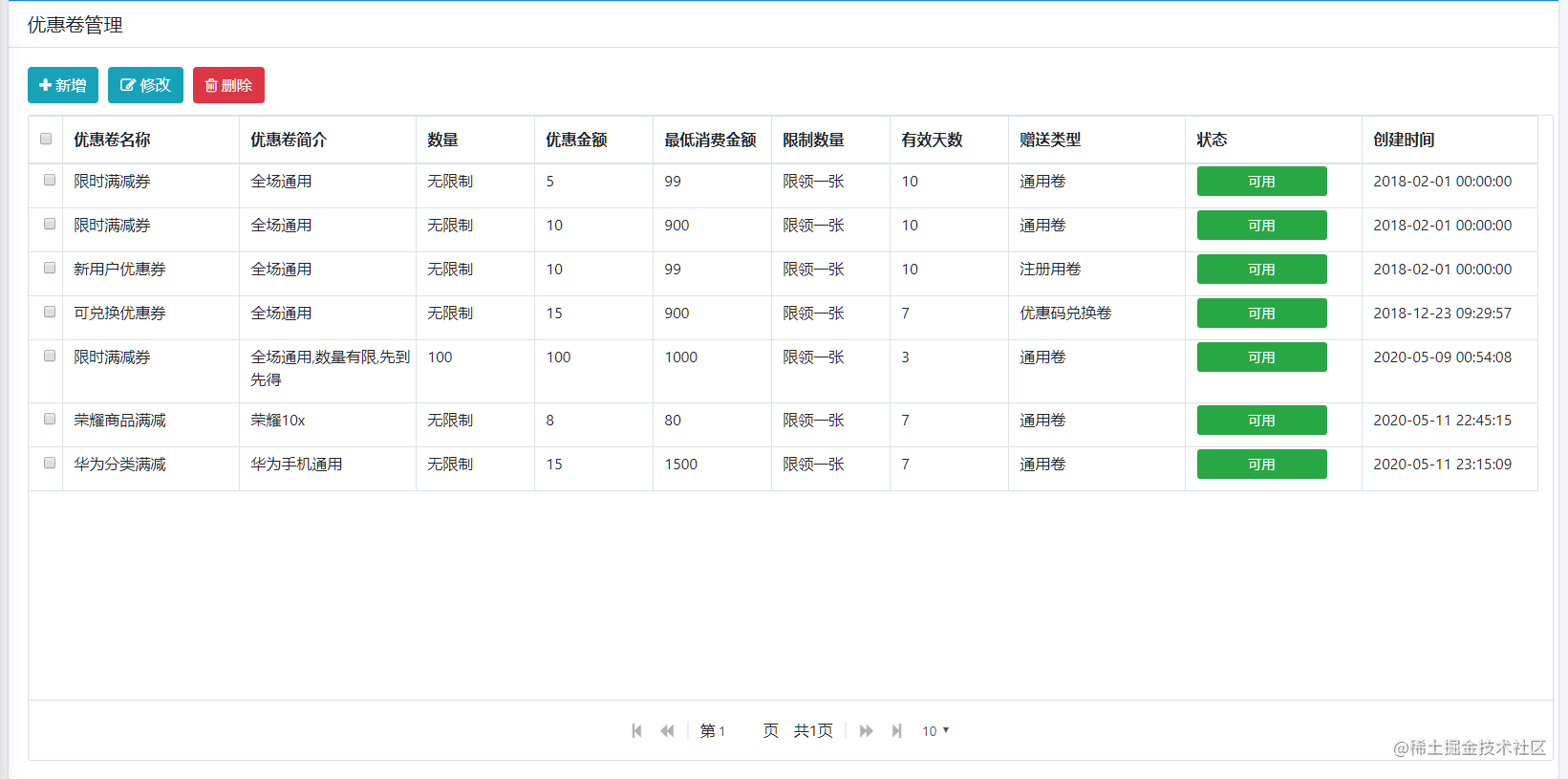This screenshot has height=779, width=1568.
Task: Tick the 荣耀商品满减 row checkbox
Action: (50, 419)
